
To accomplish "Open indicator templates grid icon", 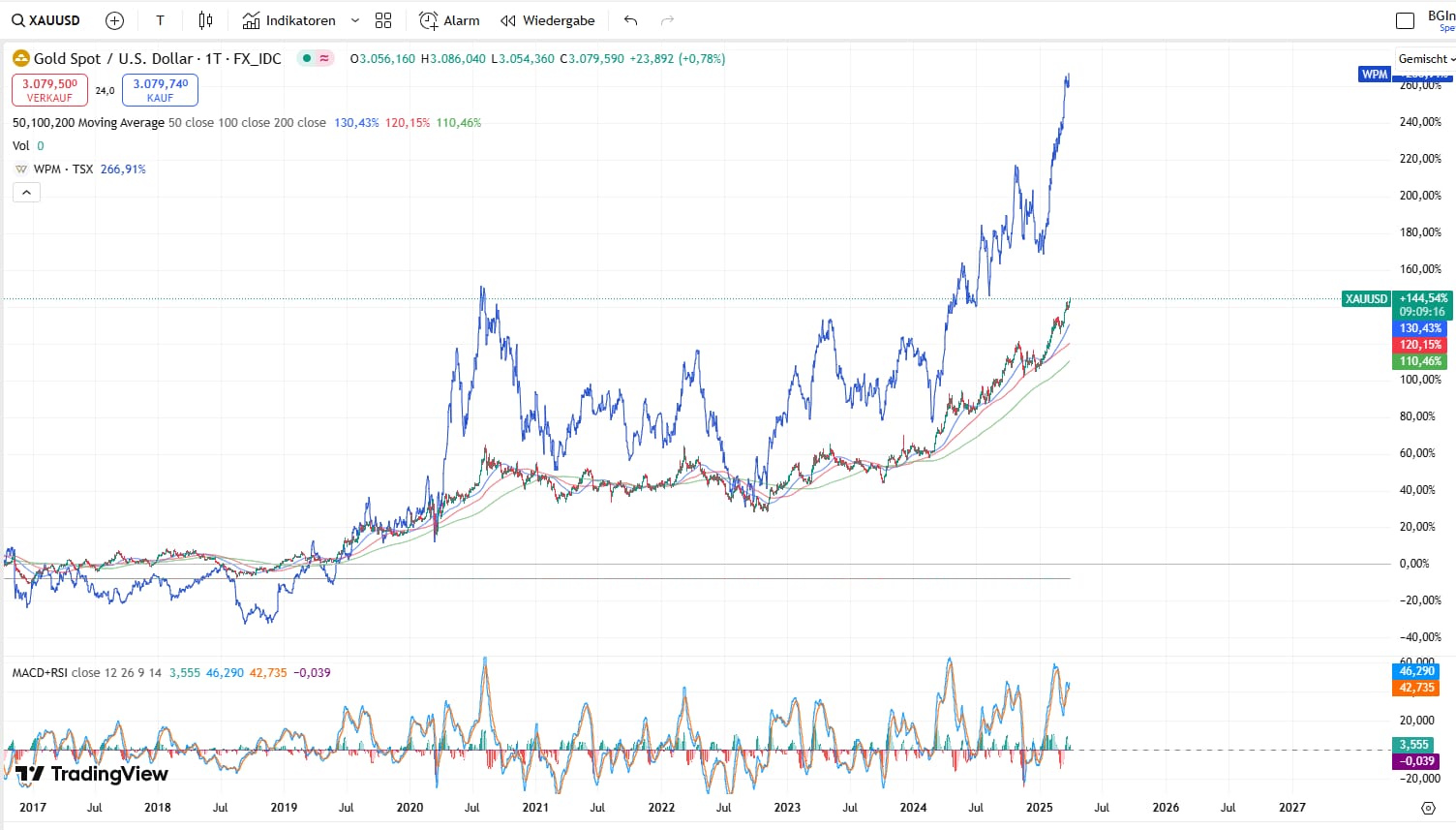I will (383, 20).
